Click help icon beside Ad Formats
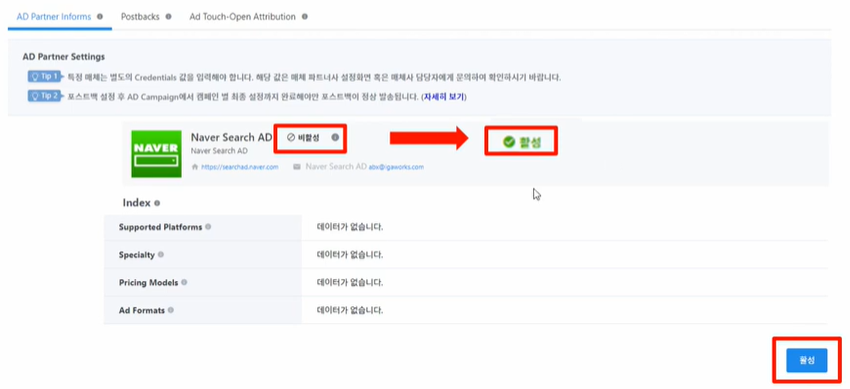850x389 pixels. pos(171,310)
